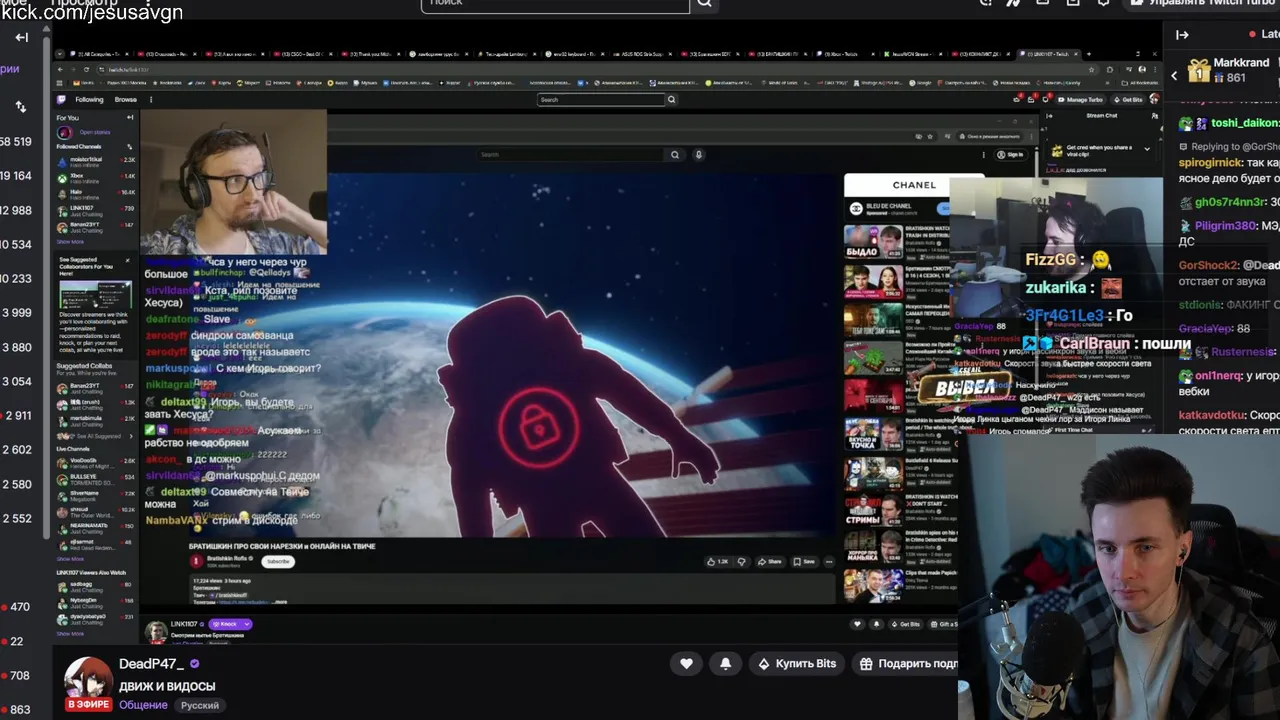
Task: Collapse the outer Twitch left sidebar arrow
Action: [x=21, y=37]
